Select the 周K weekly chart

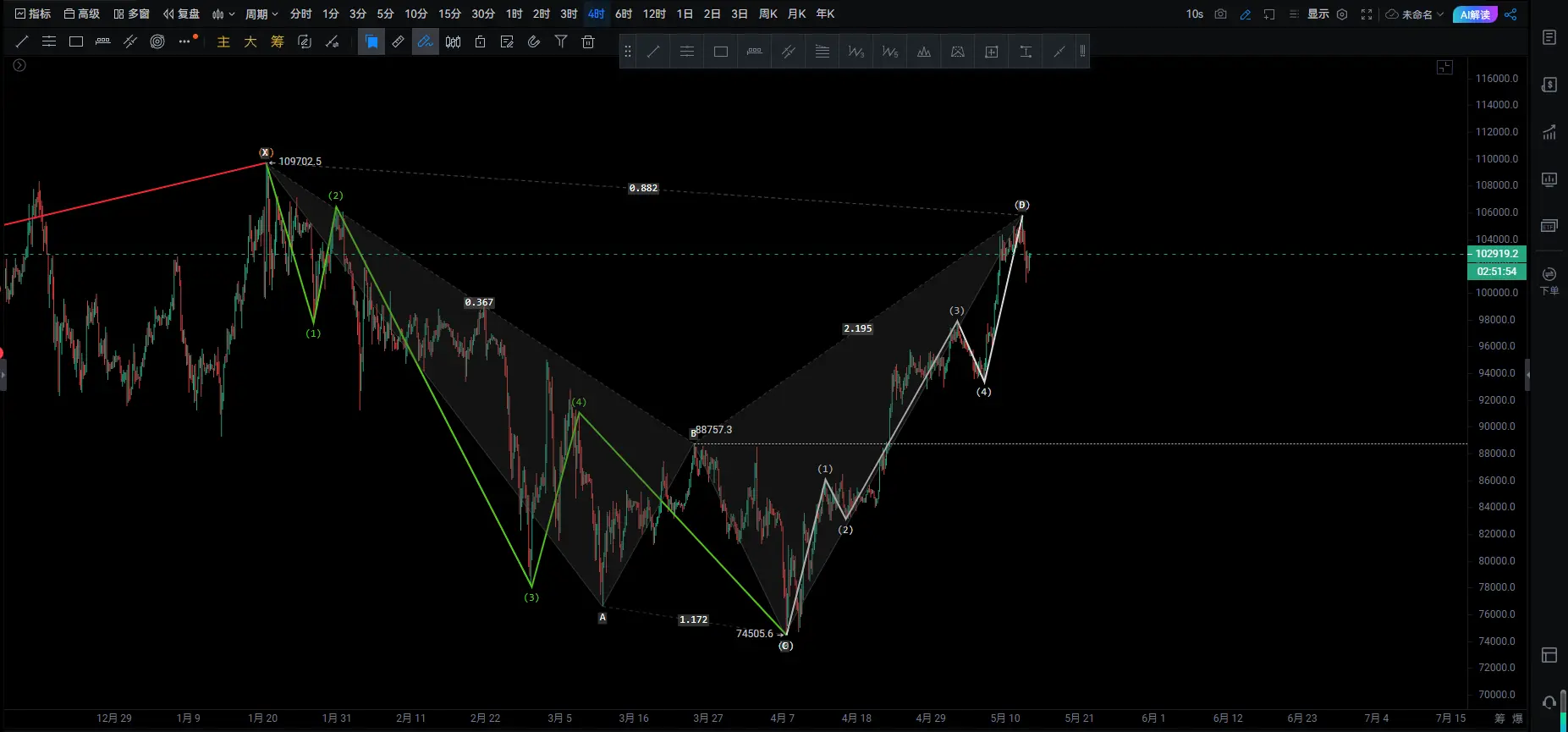point(767,14)
